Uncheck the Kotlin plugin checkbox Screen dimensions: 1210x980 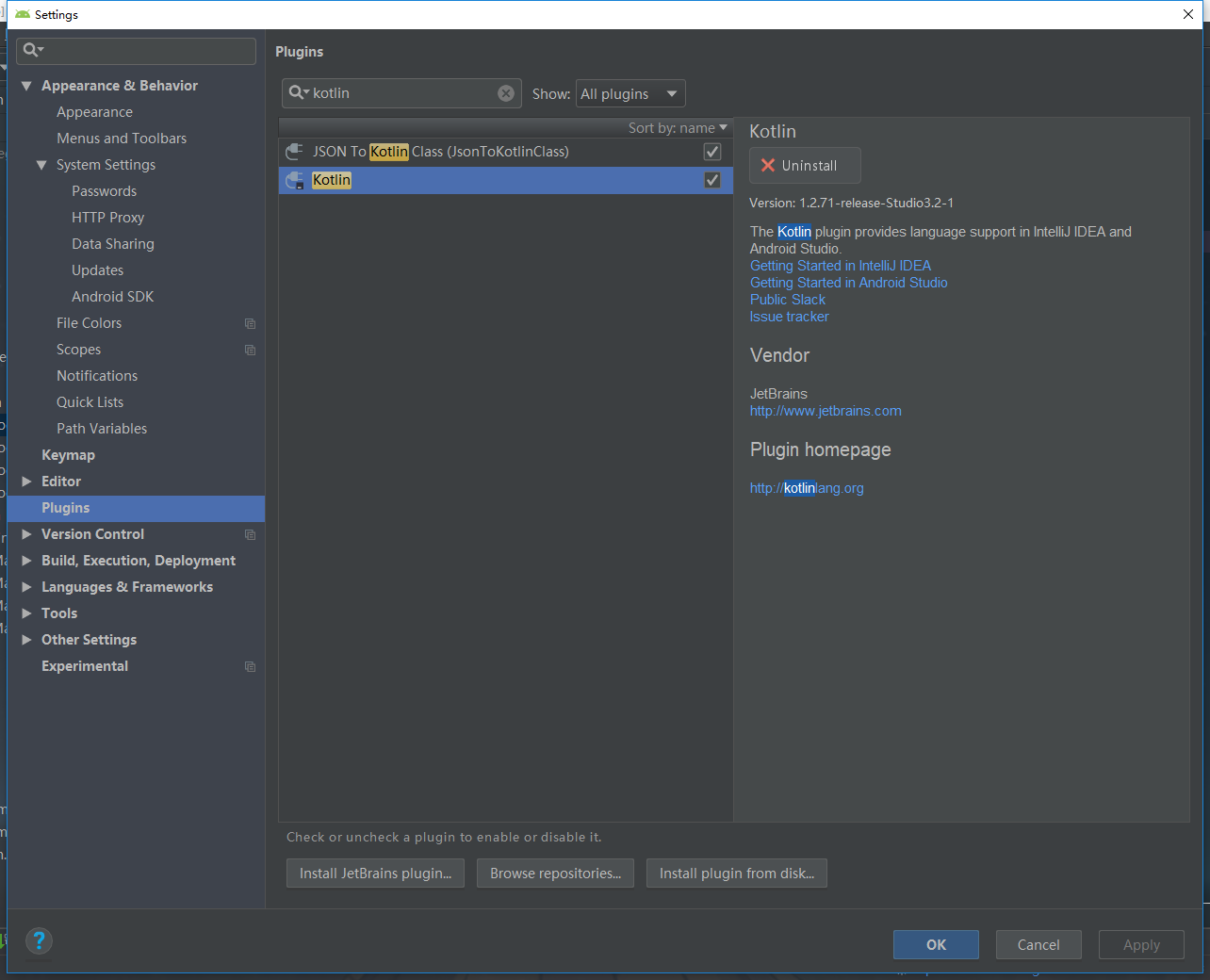tap(712, 180)
